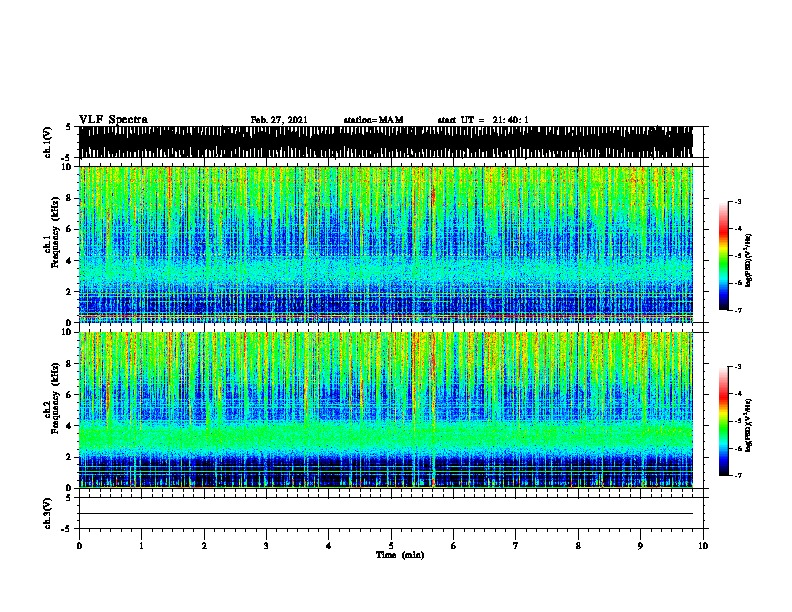Click the '5' tick on the time axis
This screenshot has width=792, height=612.
click(391, 546)
